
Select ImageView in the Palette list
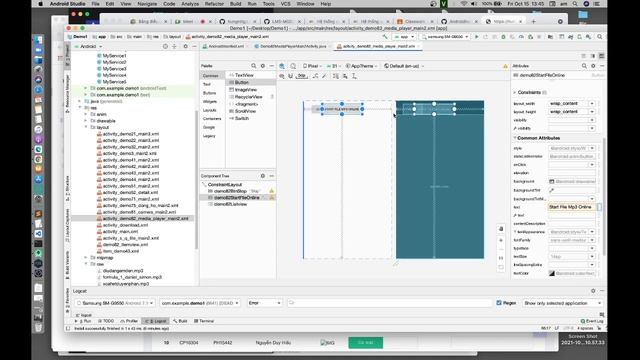pyautogui.click(x=246, y=90)
